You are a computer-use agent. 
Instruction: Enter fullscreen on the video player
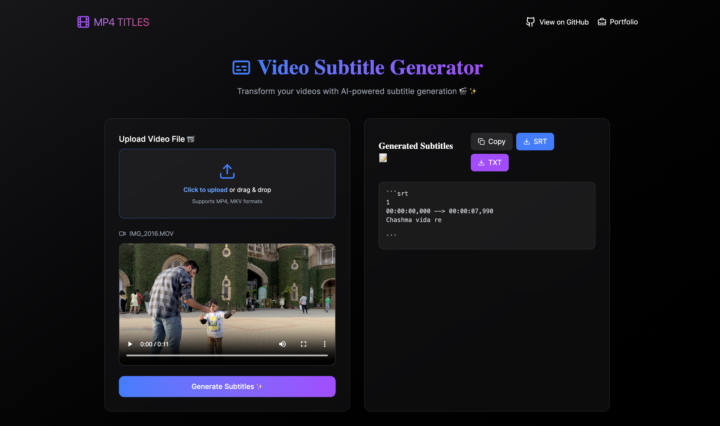304,344
